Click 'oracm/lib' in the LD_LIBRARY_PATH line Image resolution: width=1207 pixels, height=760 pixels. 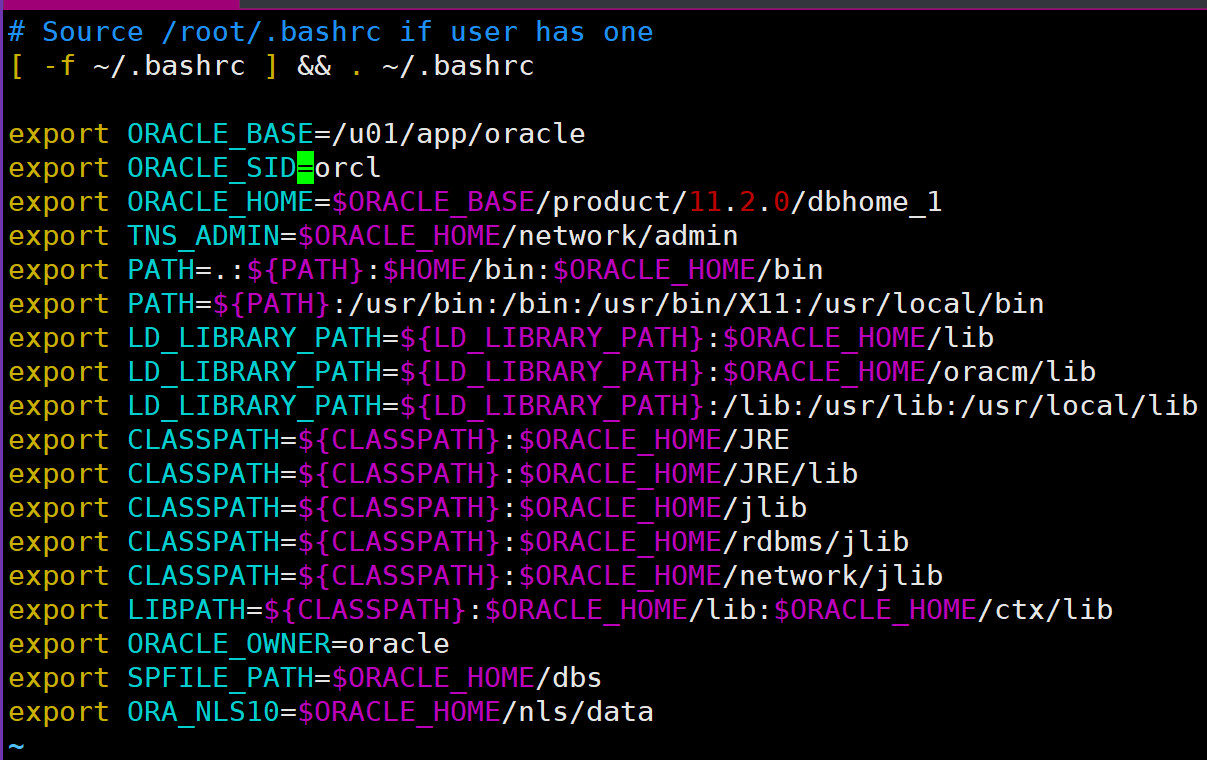[x=1020, y=371]
